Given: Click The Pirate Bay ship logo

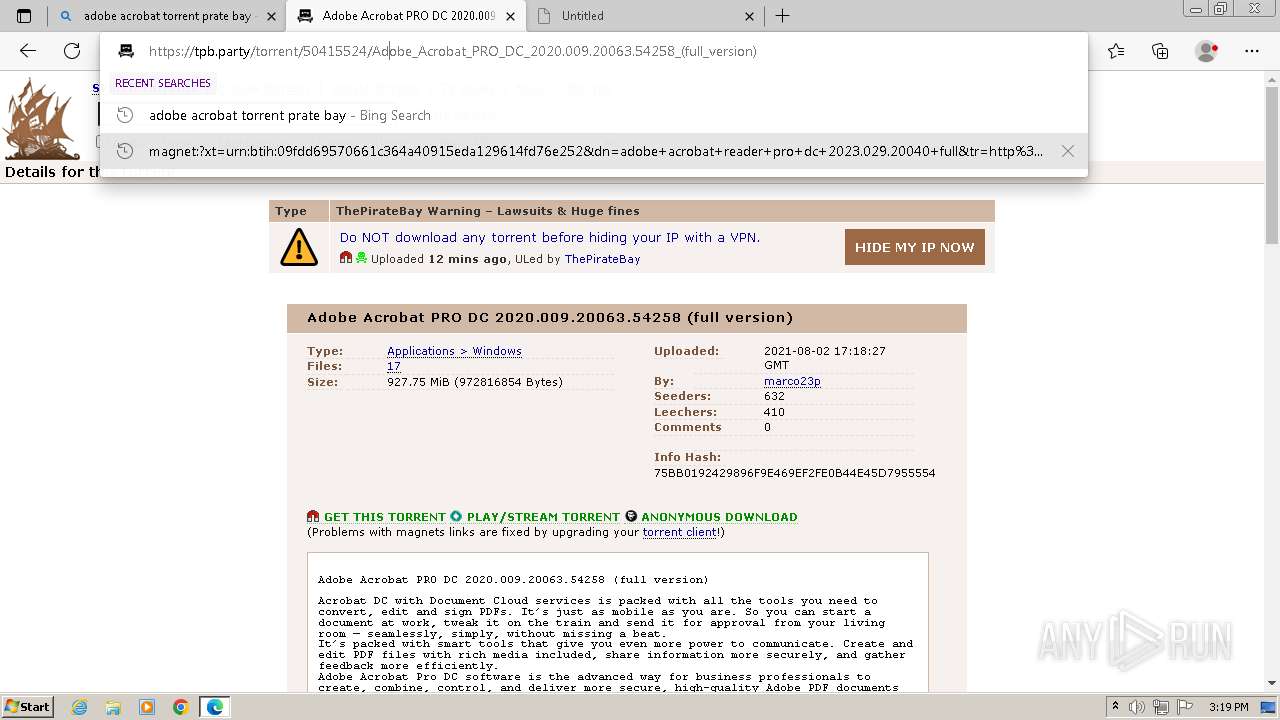Looking at the screenshot, I should pos(41,118).
